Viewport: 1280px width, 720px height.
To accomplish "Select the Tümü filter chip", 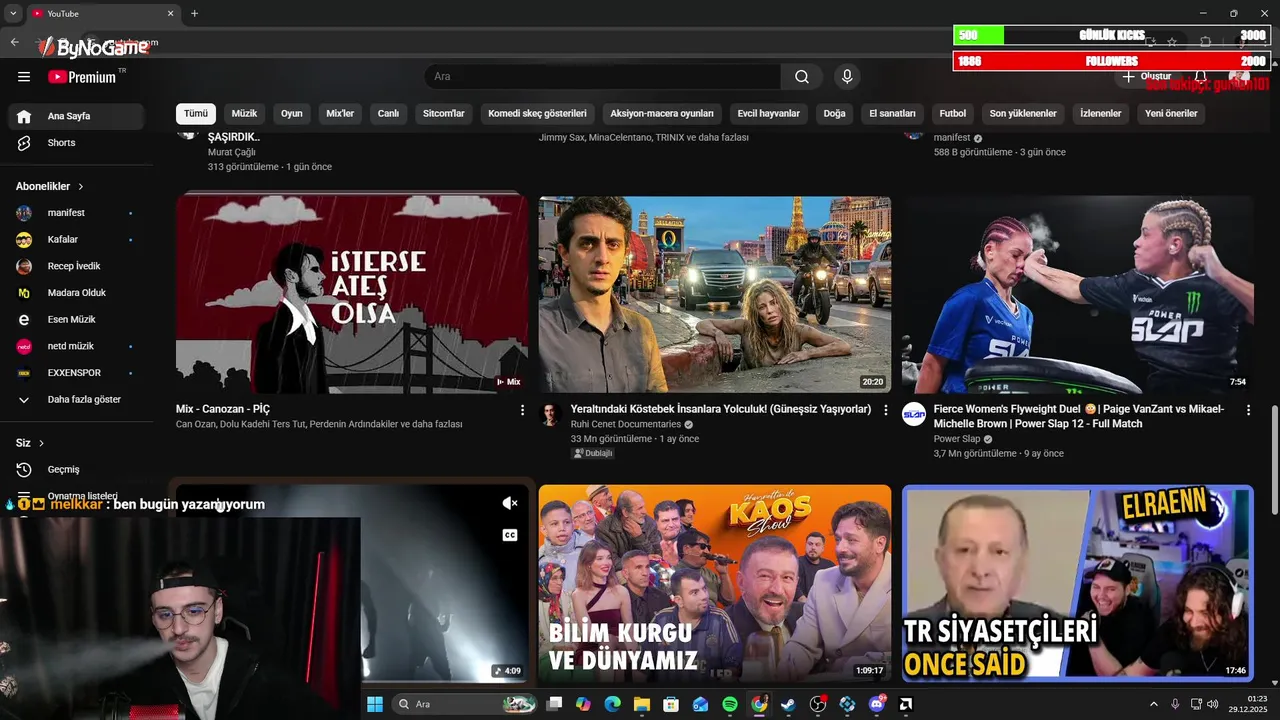I will (x=196, y=114).
